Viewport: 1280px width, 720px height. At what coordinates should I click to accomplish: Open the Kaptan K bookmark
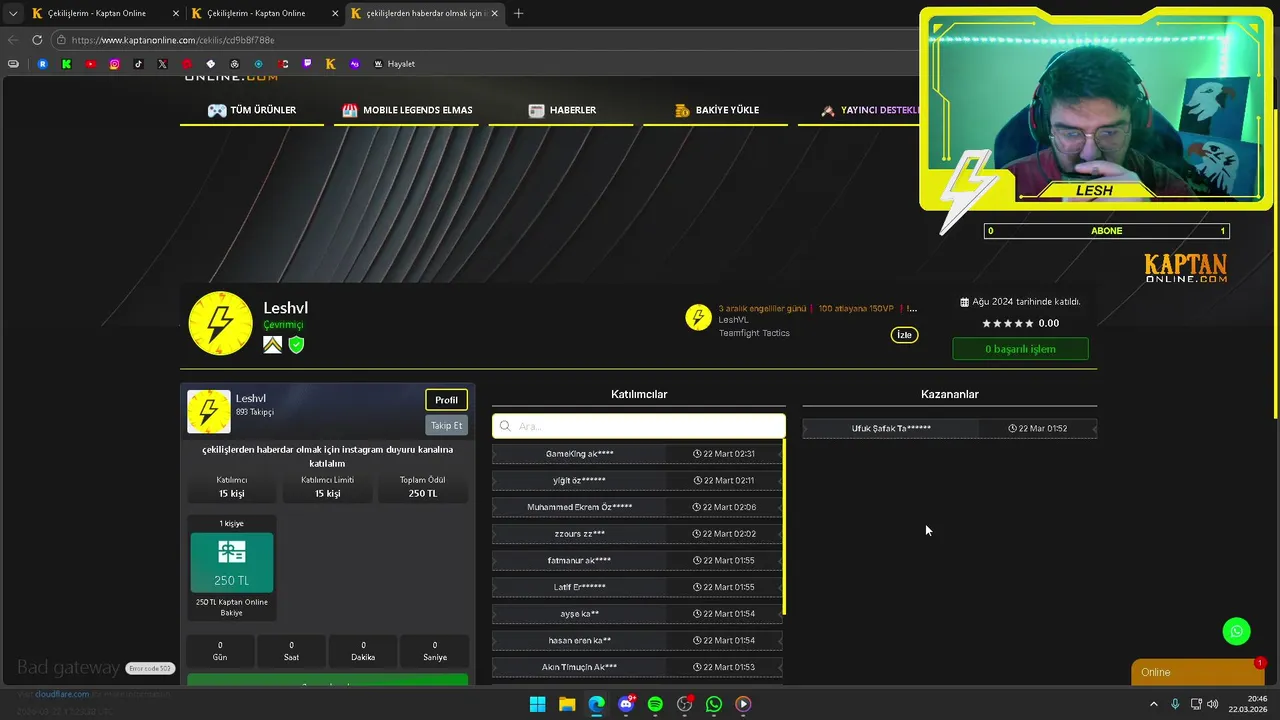(x=330, y=64)
